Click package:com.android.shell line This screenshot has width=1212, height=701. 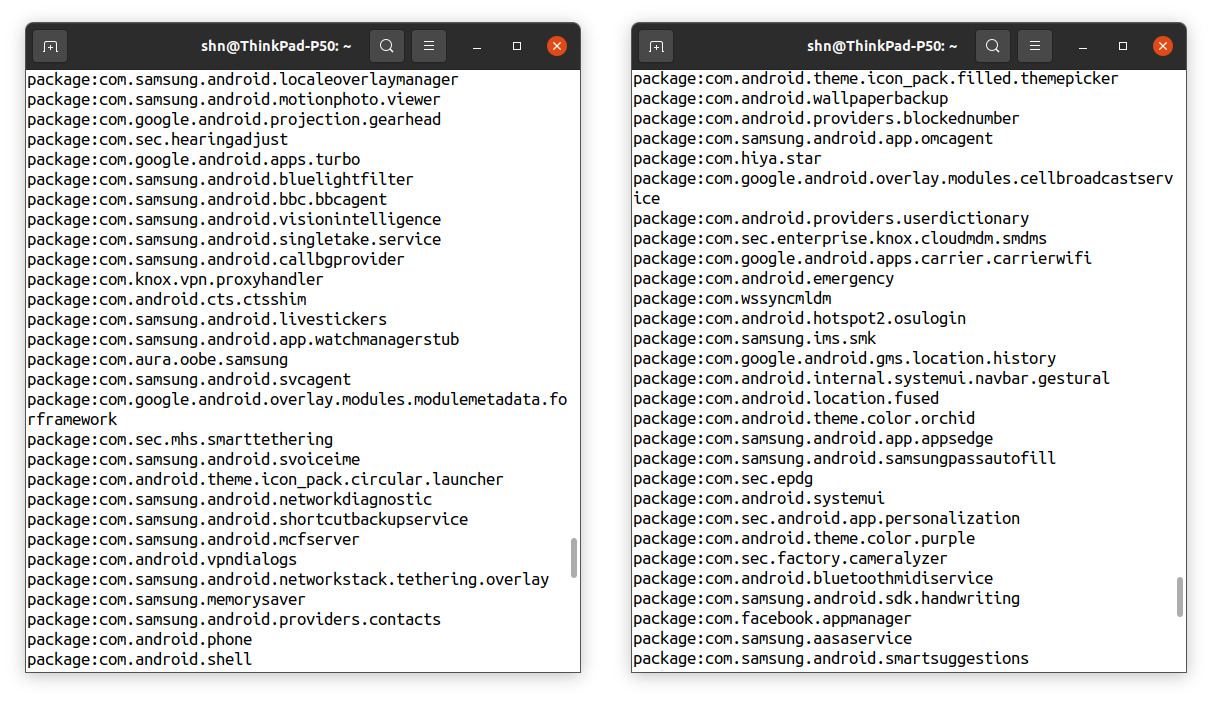[139, 659]
